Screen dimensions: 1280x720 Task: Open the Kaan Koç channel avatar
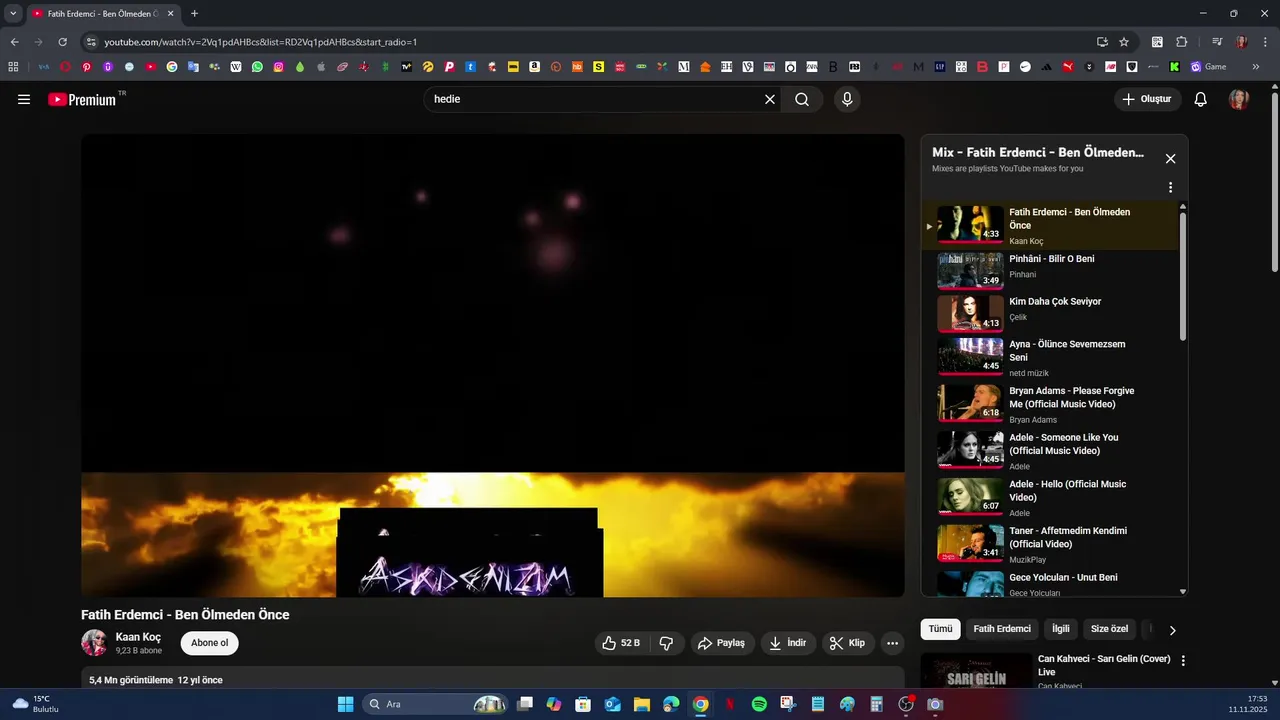pos(94,643)
